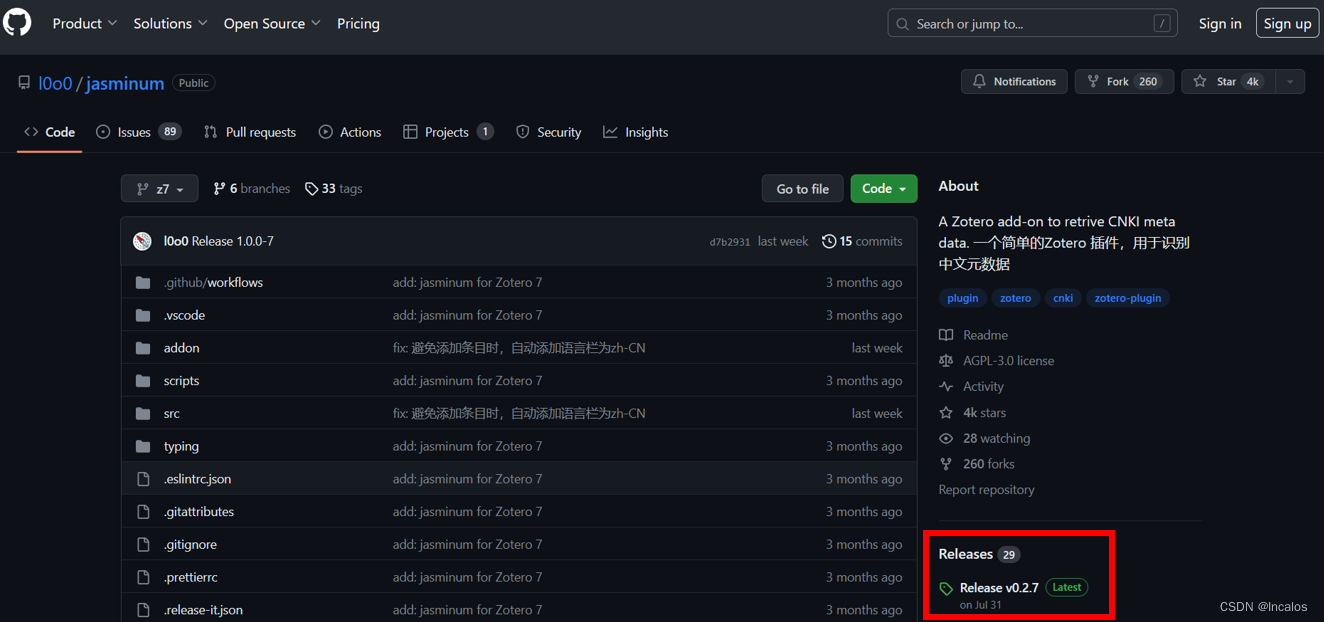Click the fork icon beside 260 forks
Screen dimensions: 1324x622
point(946,464)
